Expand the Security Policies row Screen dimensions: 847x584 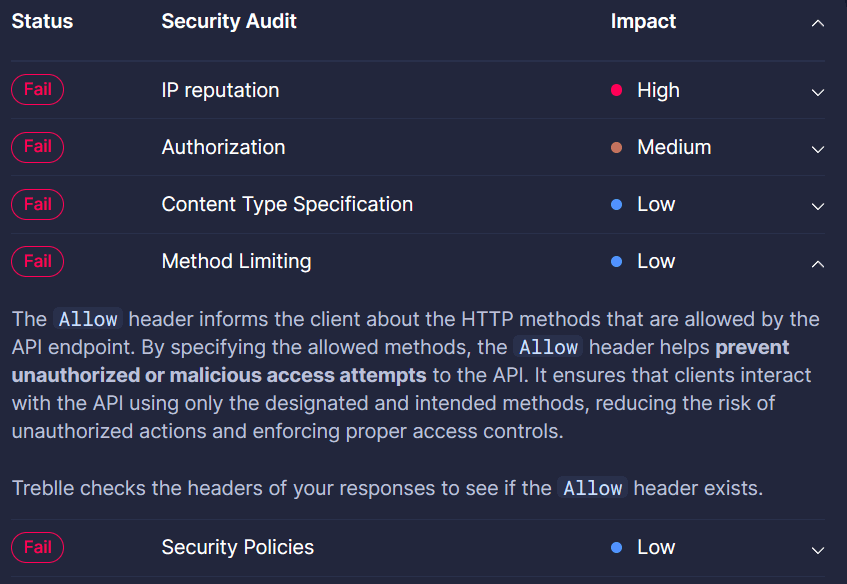pos(817,549)
